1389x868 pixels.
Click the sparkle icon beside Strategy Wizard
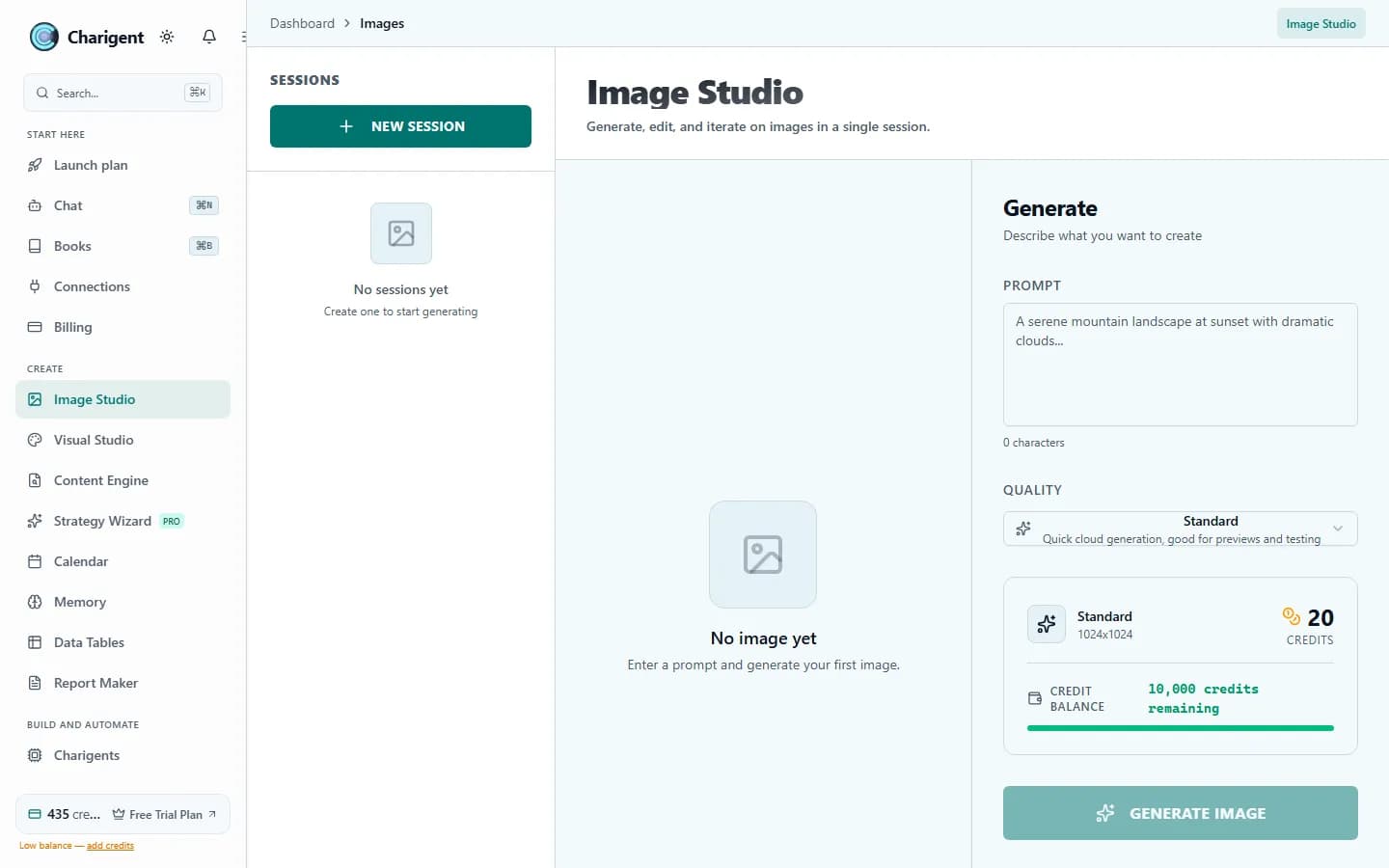[x=35, y=521]
